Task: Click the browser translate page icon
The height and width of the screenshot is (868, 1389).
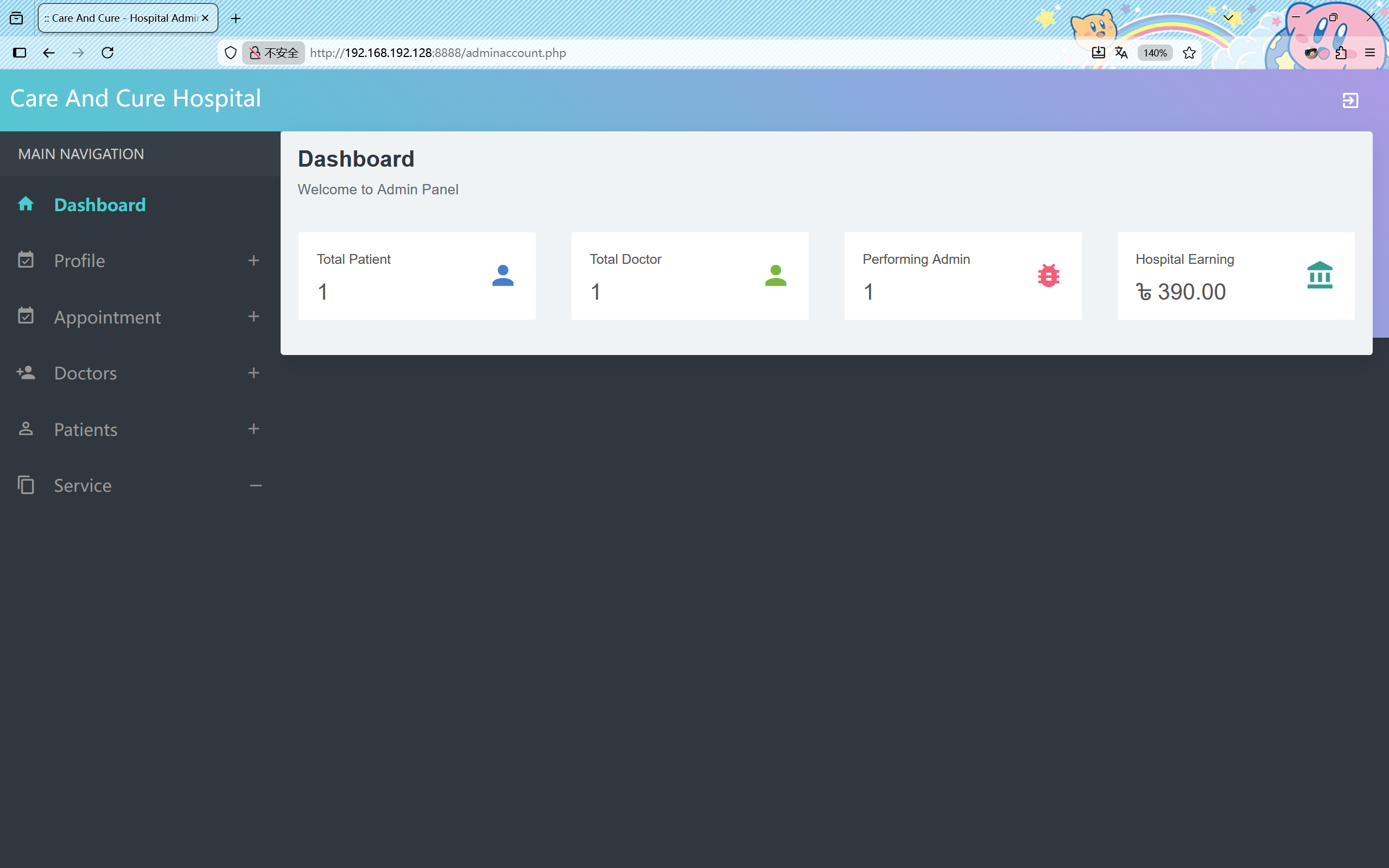Action: pyautogui.click(x=1121, y=53)
